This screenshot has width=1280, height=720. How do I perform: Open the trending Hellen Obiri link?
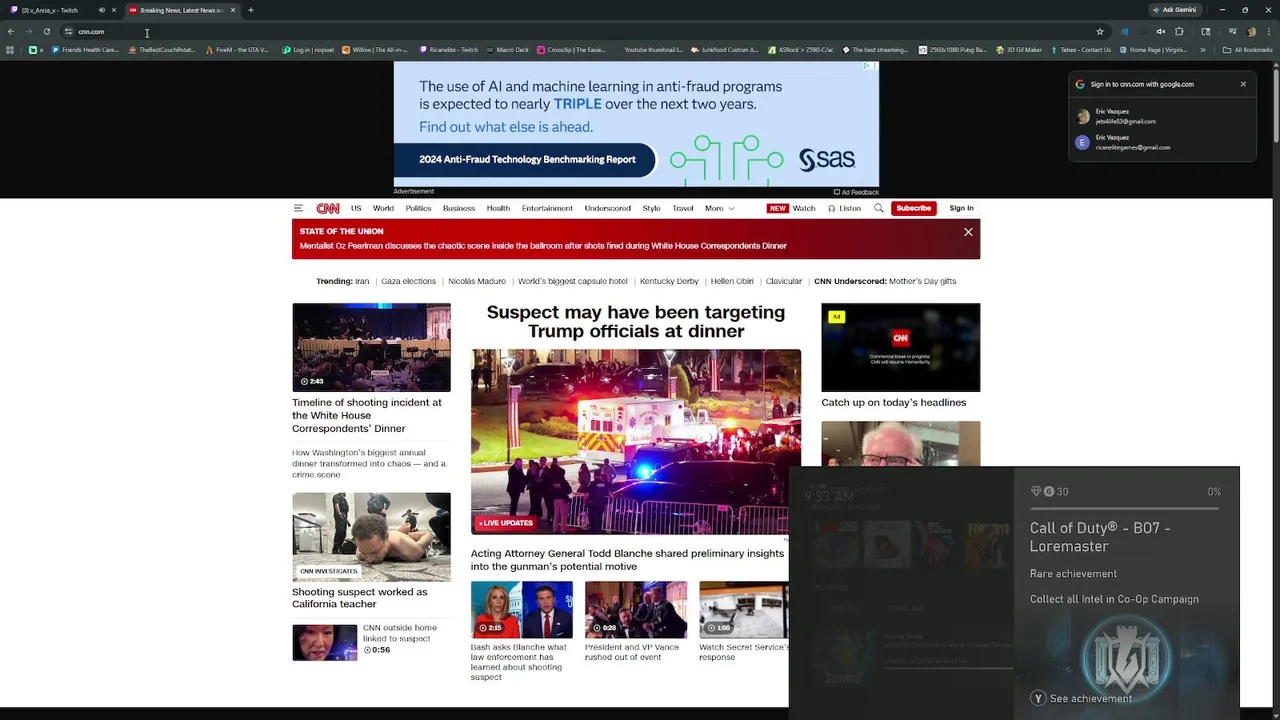point(732,281)
